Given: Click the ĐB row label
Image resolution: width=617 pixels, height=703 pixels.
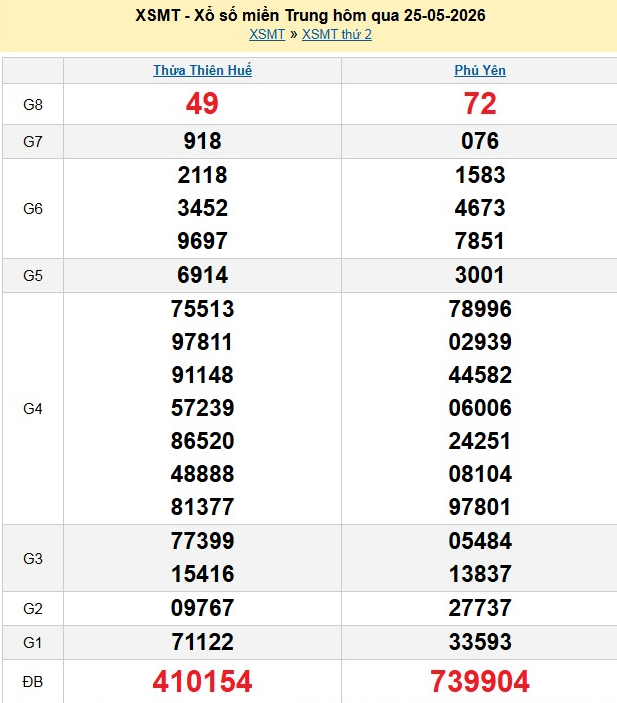Looking at the screenshot, I should 33,682.
